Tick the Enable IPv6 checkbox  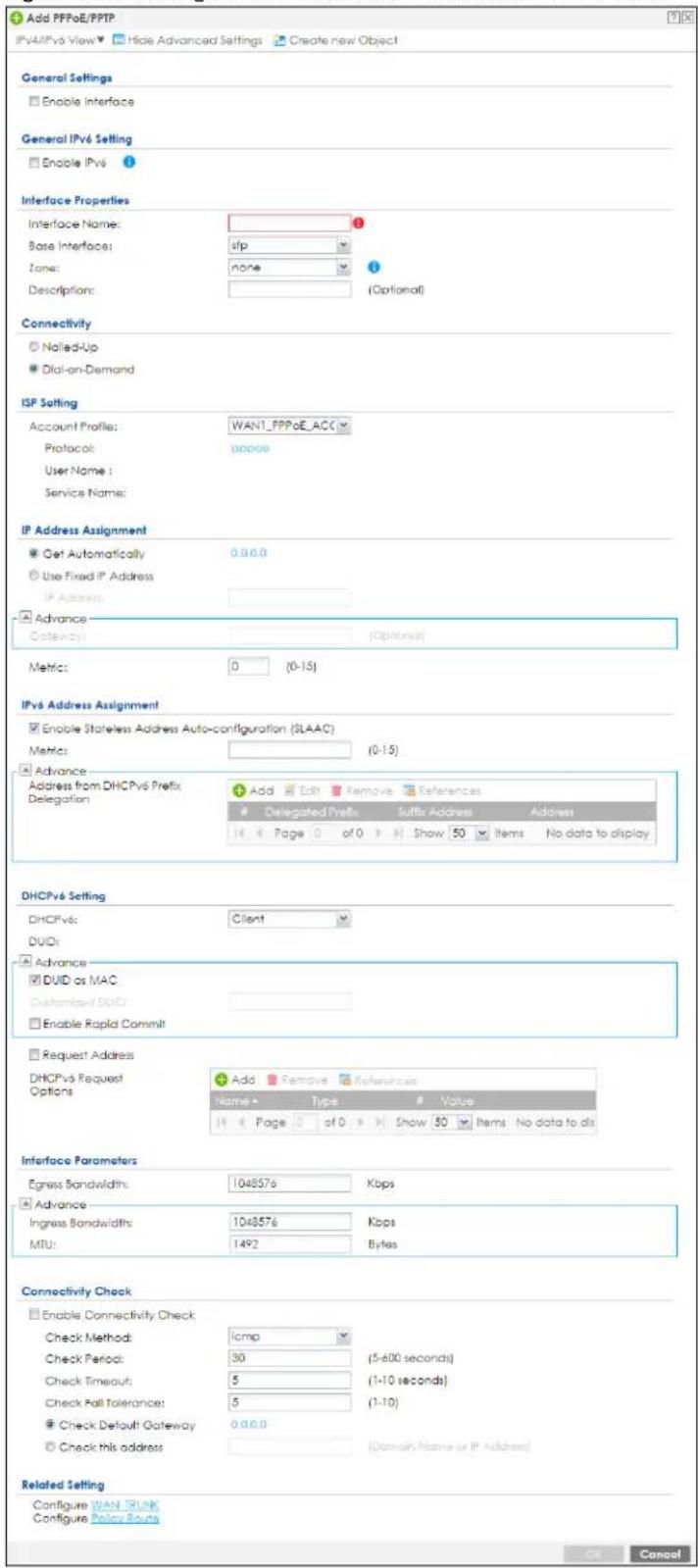click(33, 162)
